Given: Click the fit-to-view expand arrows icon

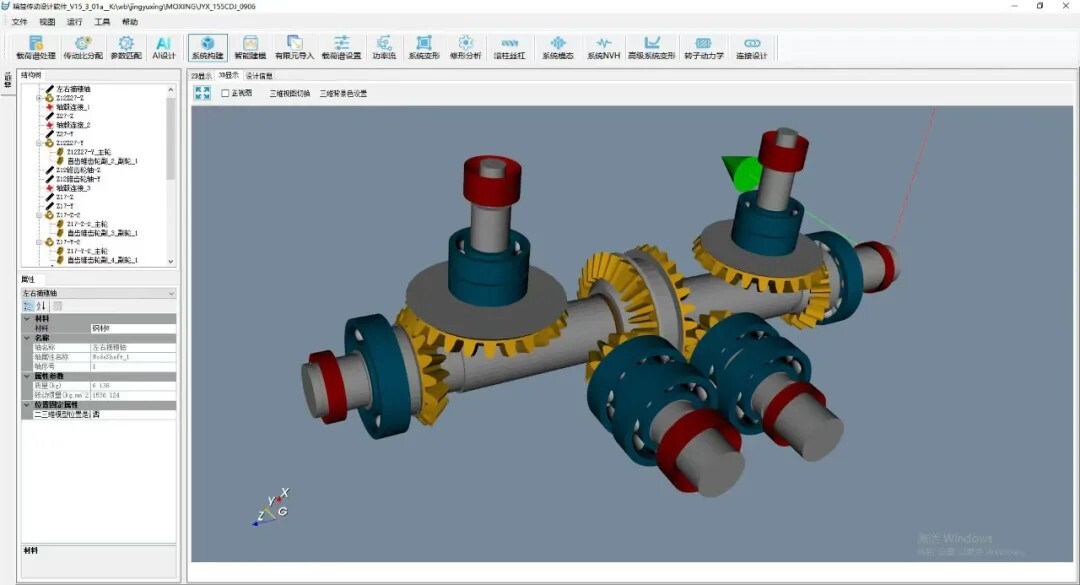Looking at the screenshot, I should [x=203, y=93].
